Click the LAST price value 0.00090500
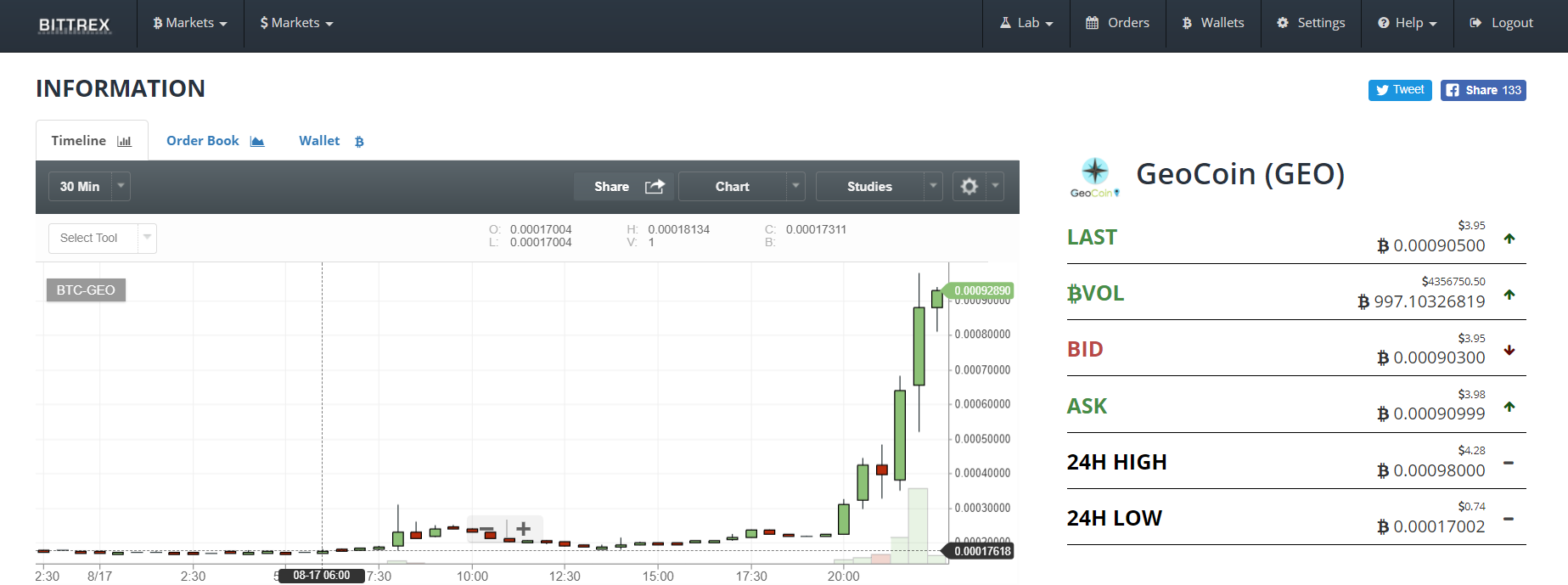 (1431, 245)
